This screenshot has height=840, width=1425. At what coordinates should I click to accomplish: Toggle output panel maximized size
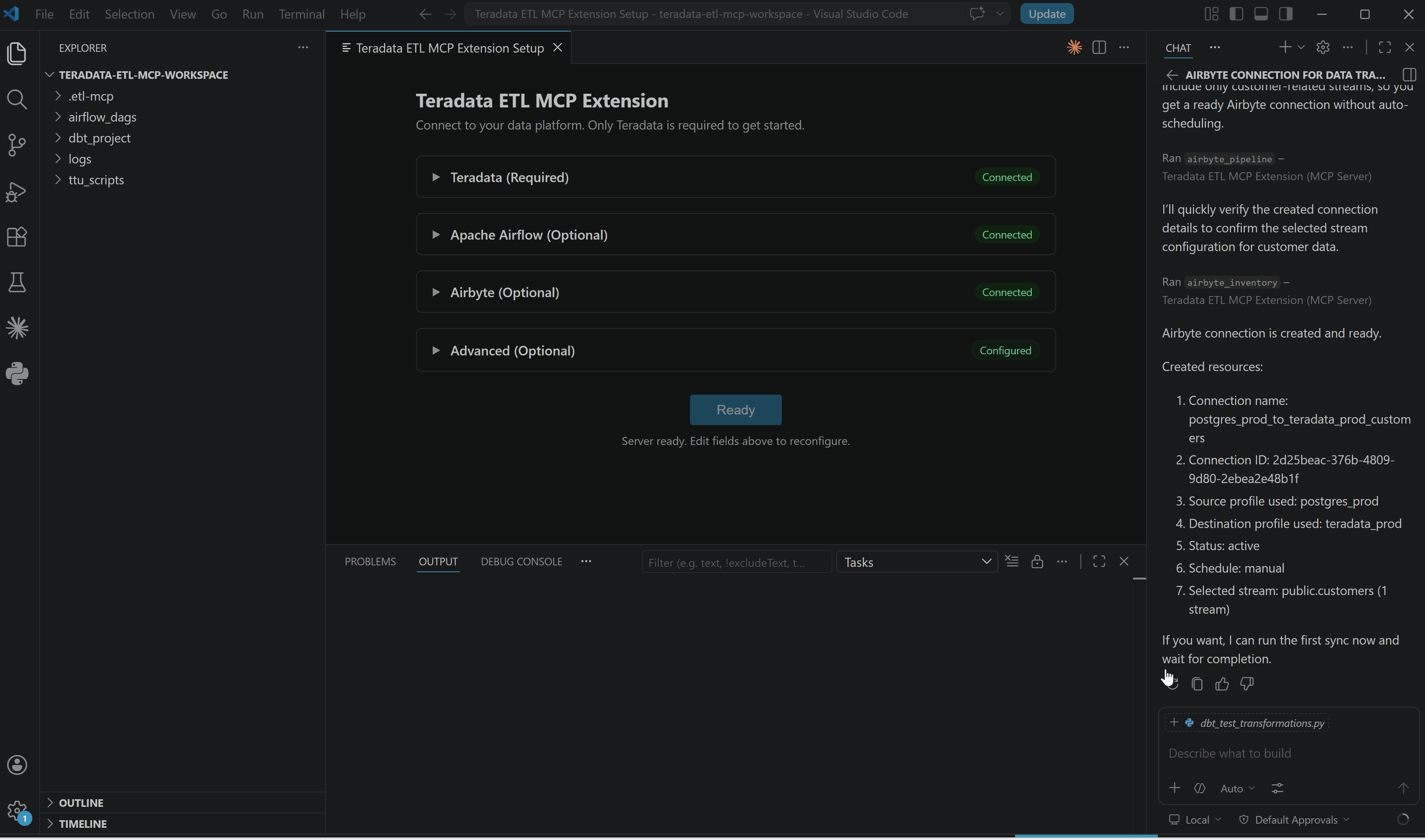[1099, 562]
